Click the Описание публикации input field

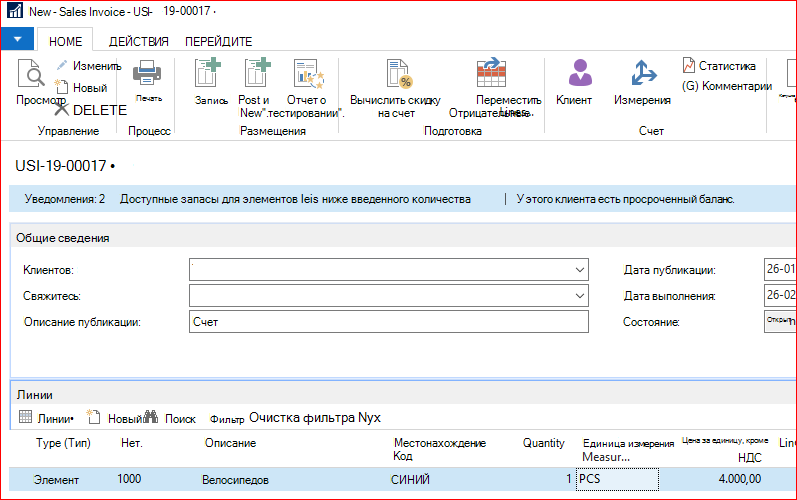click(x=389, y=322)
